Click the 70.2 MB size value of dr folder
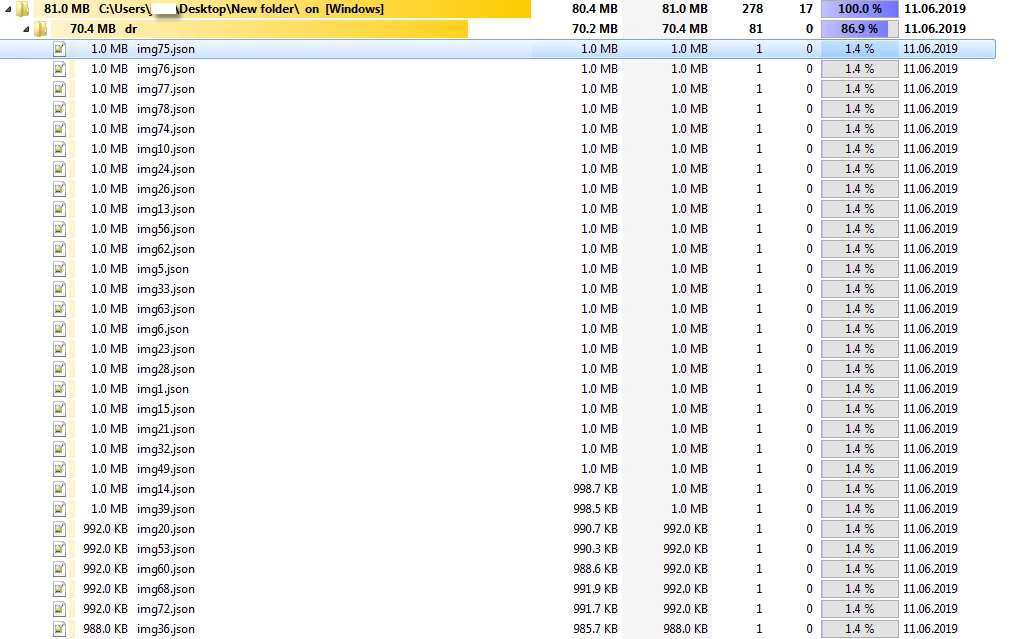 [595, 29]
